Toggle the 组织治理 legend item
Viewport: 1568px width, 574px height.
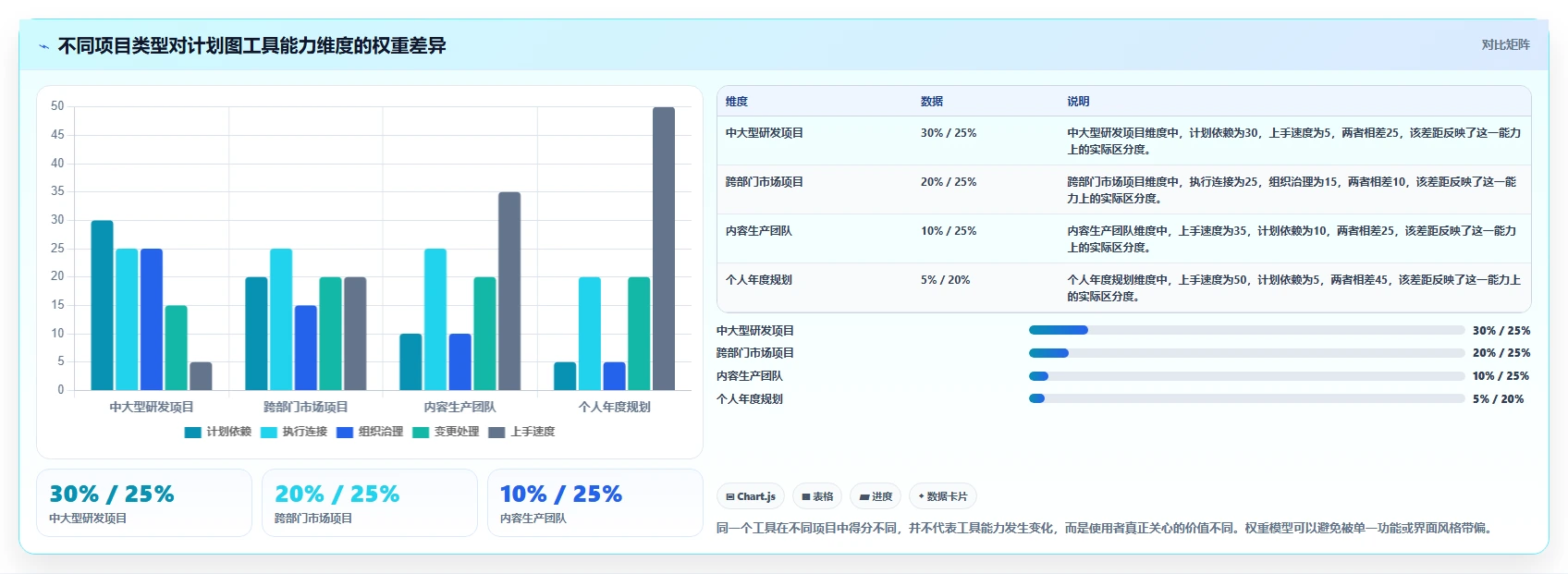370,432
